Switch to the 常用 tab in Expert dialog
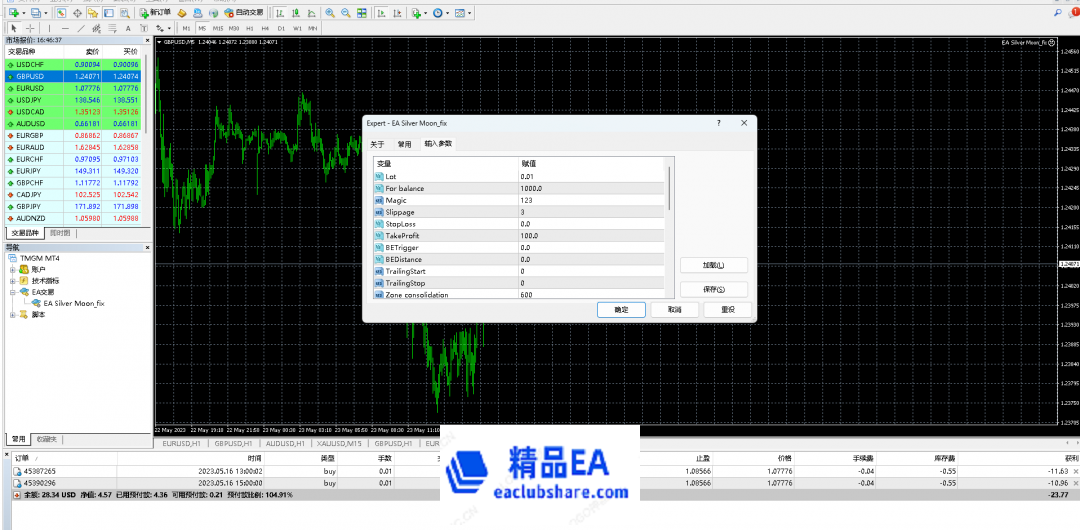Screen dimensions: 1080x530 coord(404,144)
